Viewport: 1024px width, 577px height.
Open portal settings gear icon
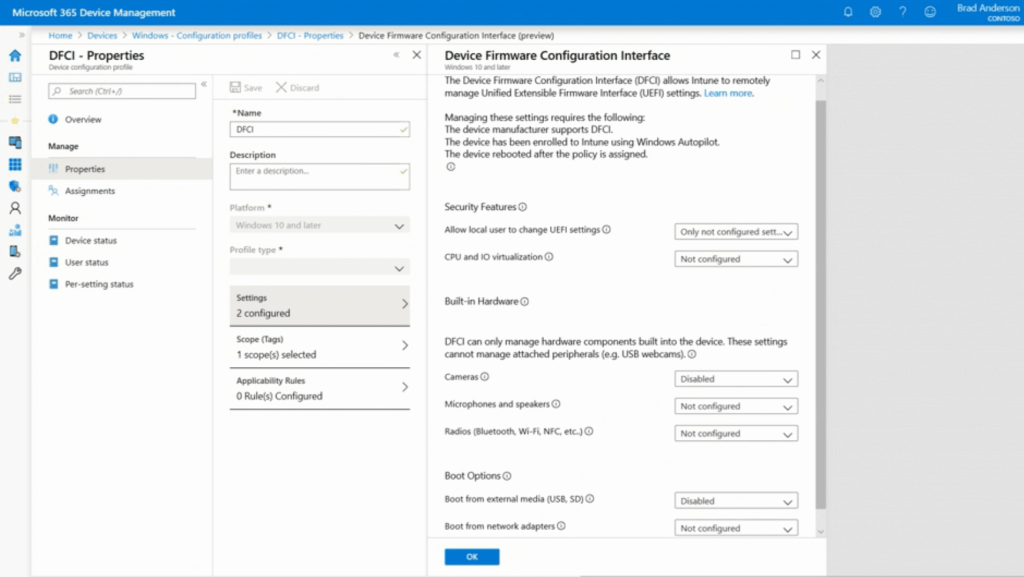point(875,12)
